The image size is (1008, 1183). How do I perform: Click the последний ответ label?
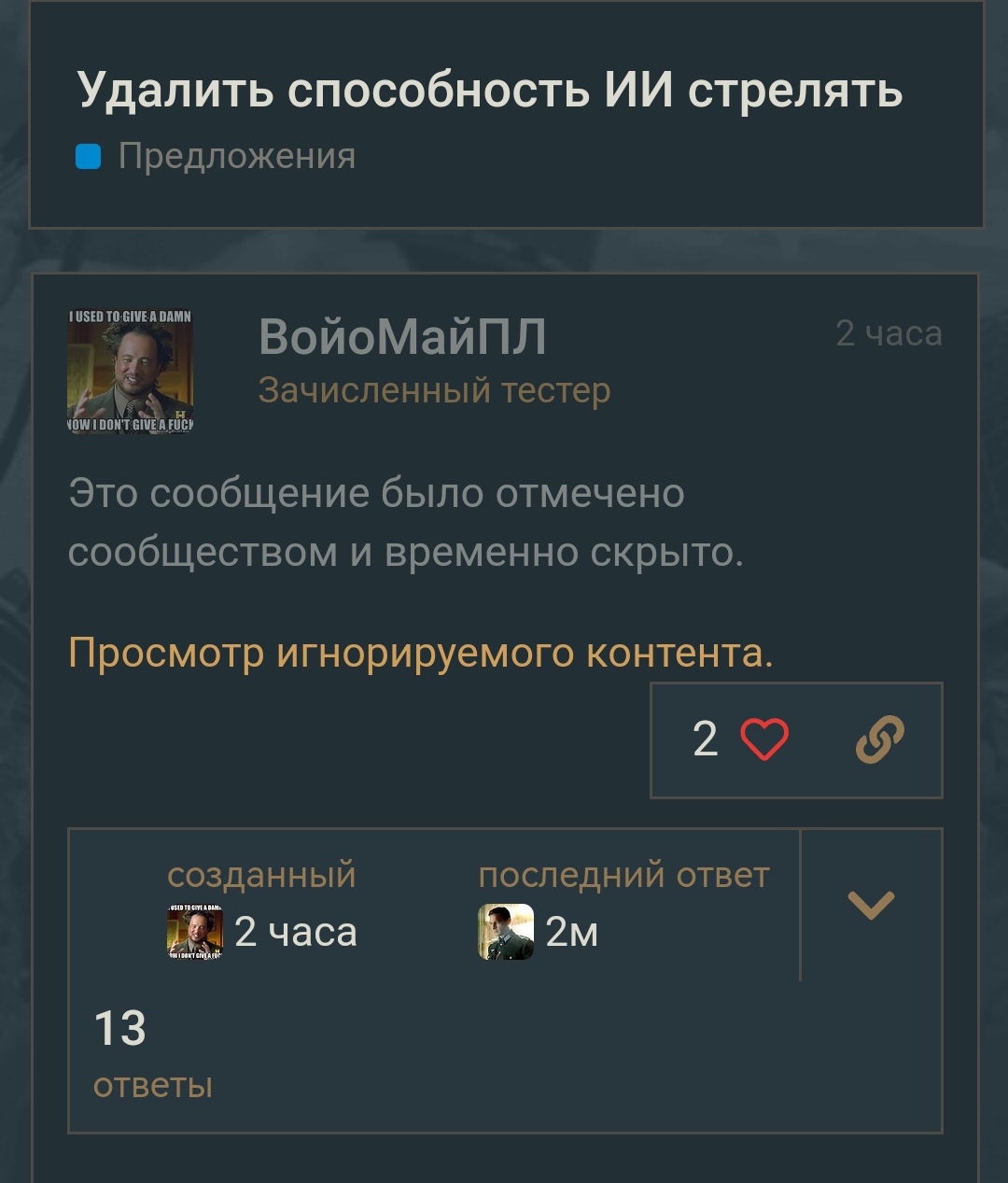pyautogui.click(x=623, y=876)
